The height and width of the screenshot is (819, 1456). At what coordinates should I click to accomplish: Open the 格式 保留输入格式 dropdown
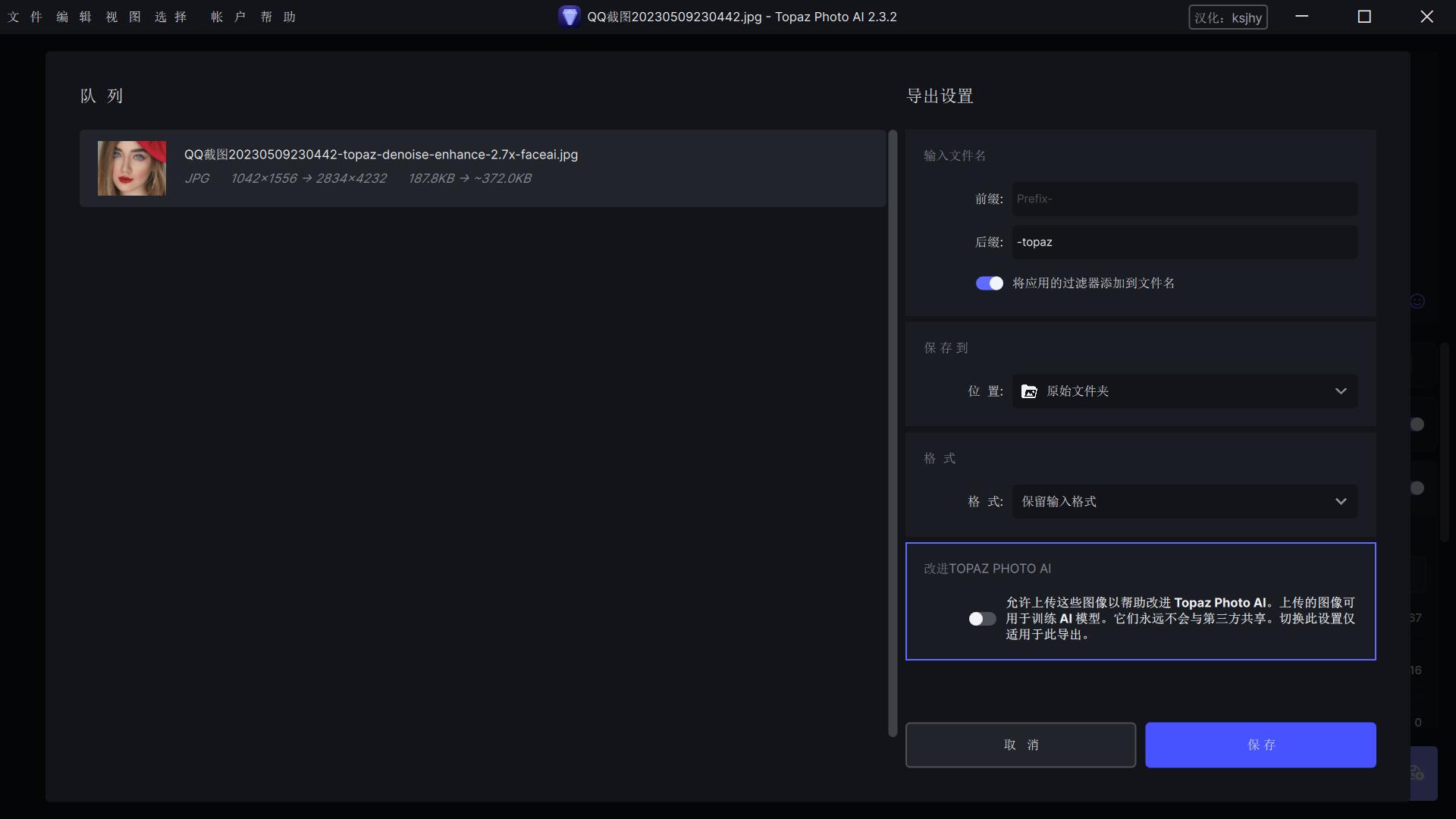1185,501
